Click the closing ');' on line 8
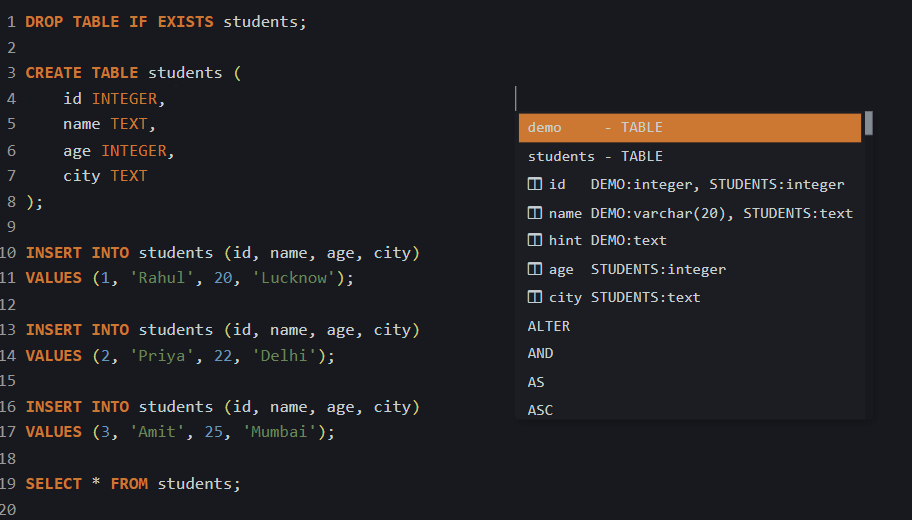 tap(34, 202)
